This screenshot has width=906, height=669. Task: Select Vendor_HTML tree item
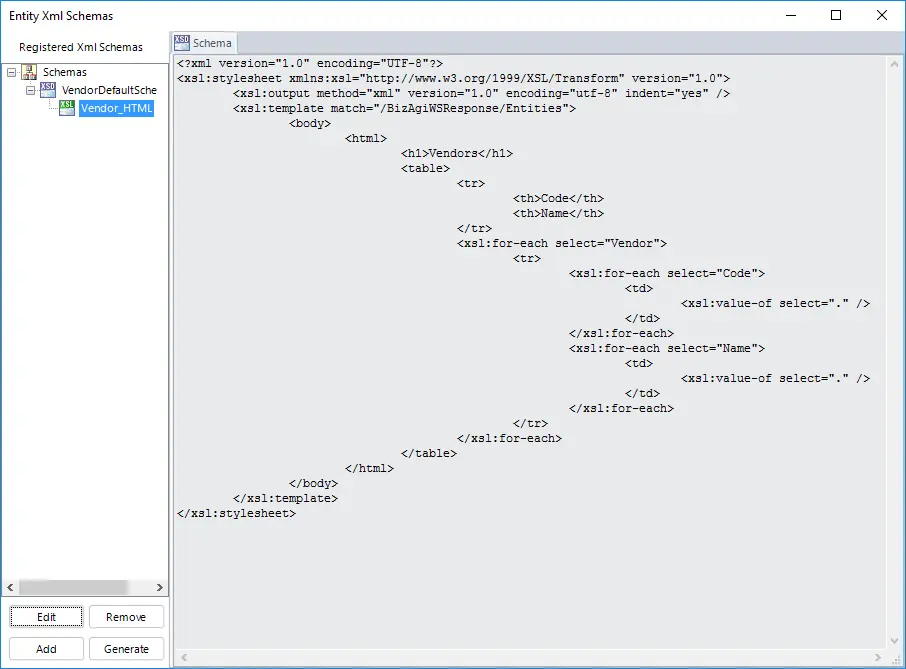tap(117, 108)
